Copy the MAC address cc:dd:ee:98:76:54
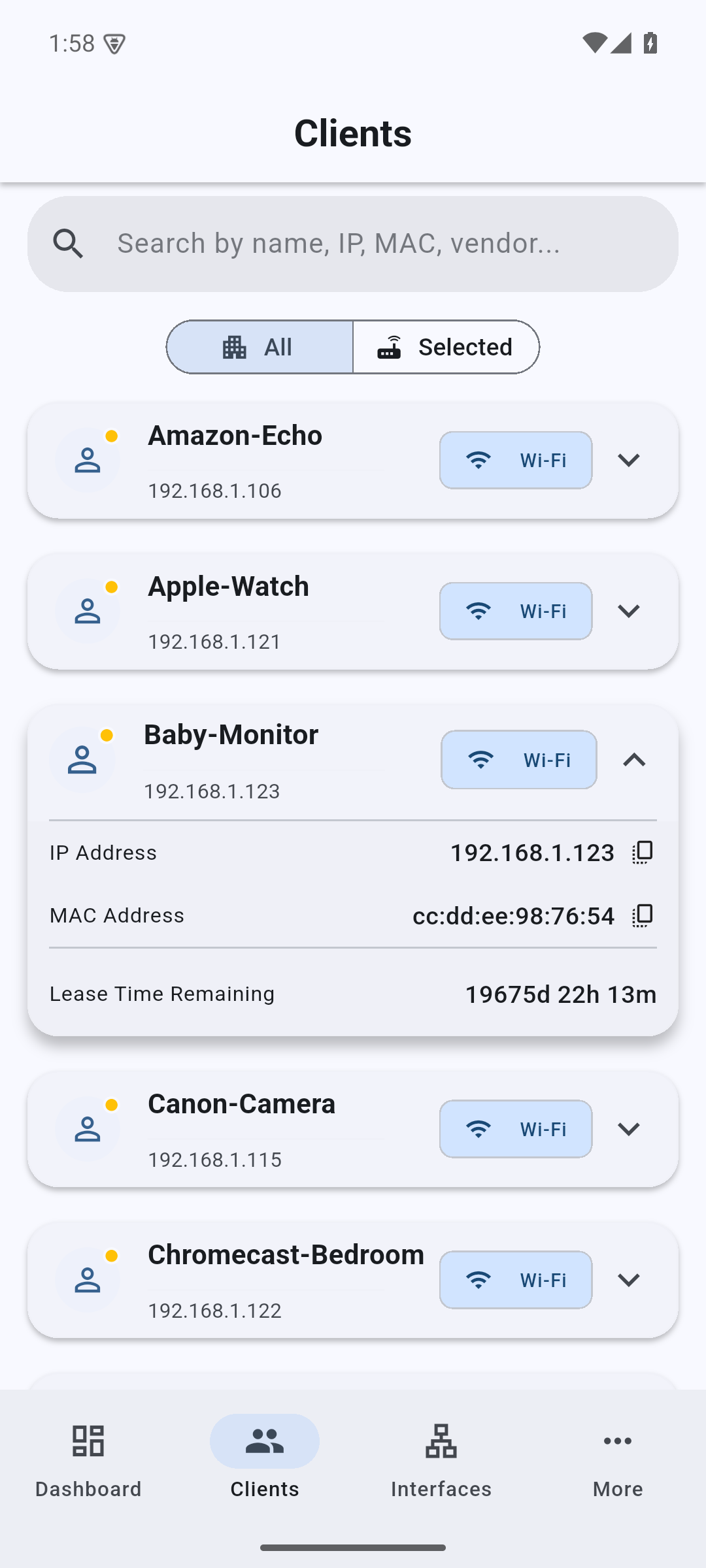 click(x=643, y=915)
